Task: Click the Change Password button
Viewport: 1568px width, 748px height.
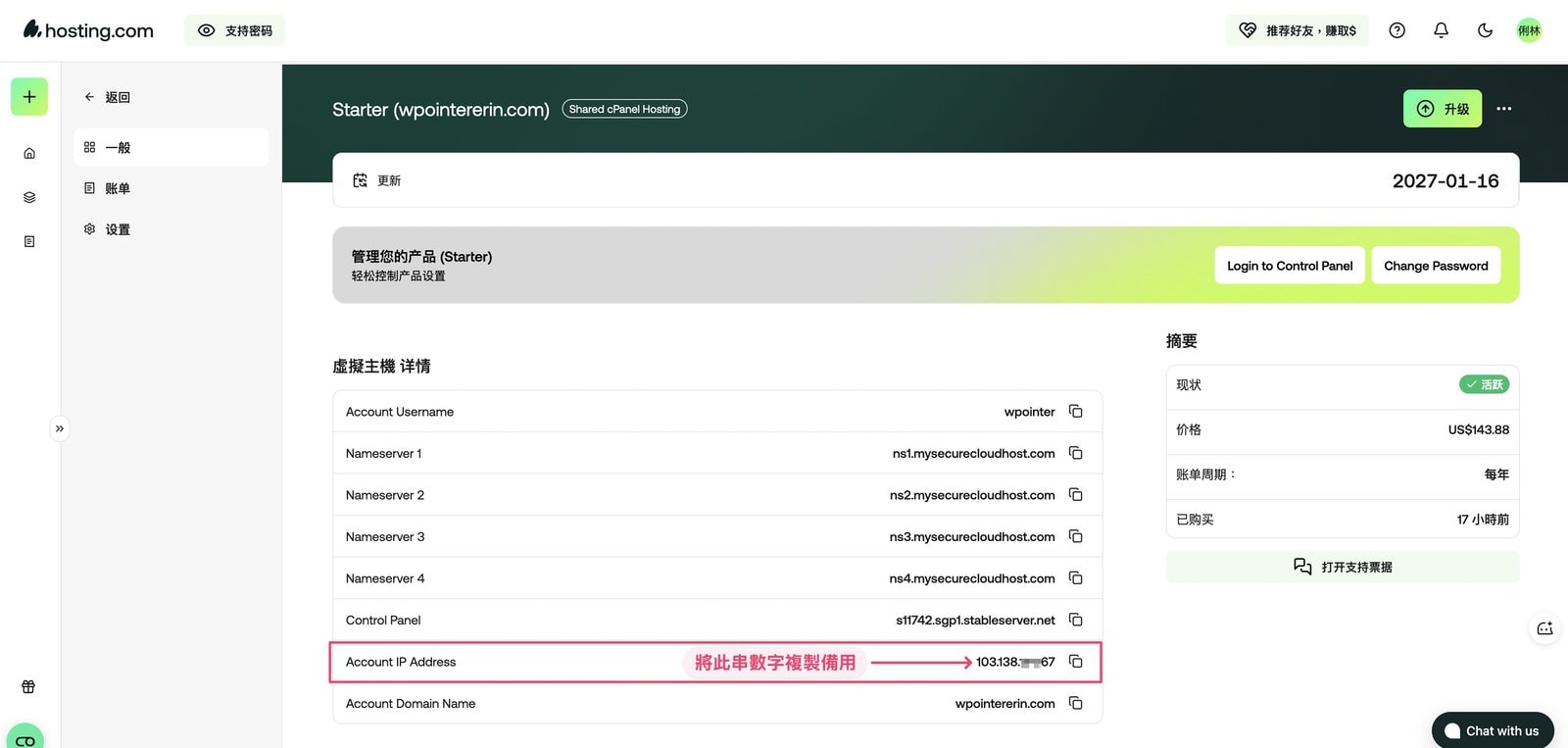Action: [x=1436, y=266]
